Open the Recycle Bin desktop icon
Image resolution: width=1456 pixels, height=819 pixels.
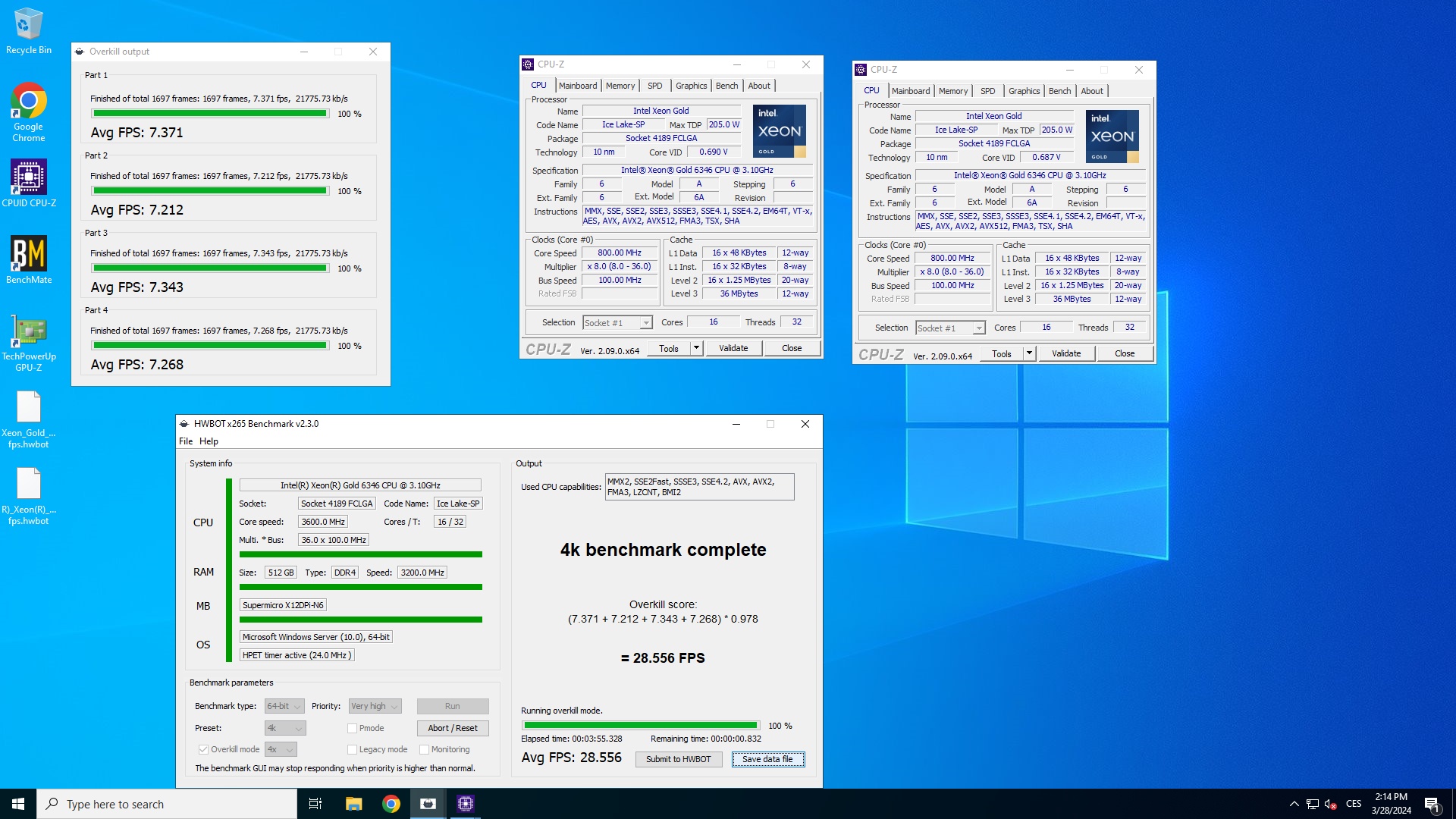click(29, 30)
